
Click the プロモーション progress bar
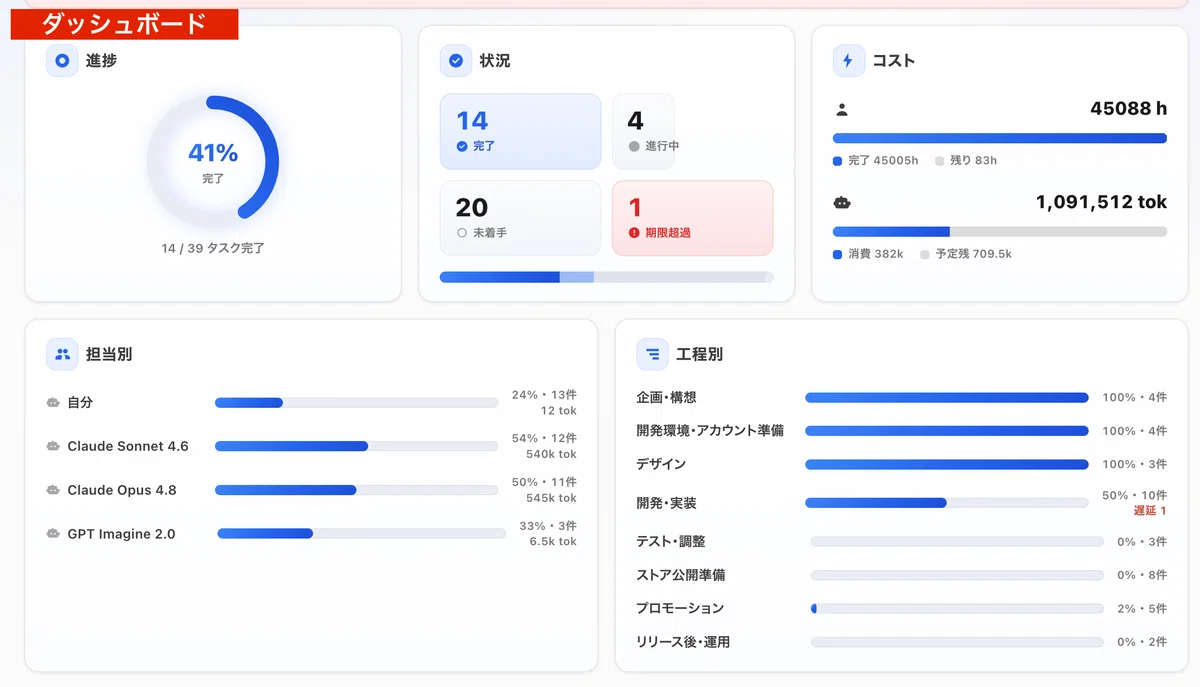point(957,608)
